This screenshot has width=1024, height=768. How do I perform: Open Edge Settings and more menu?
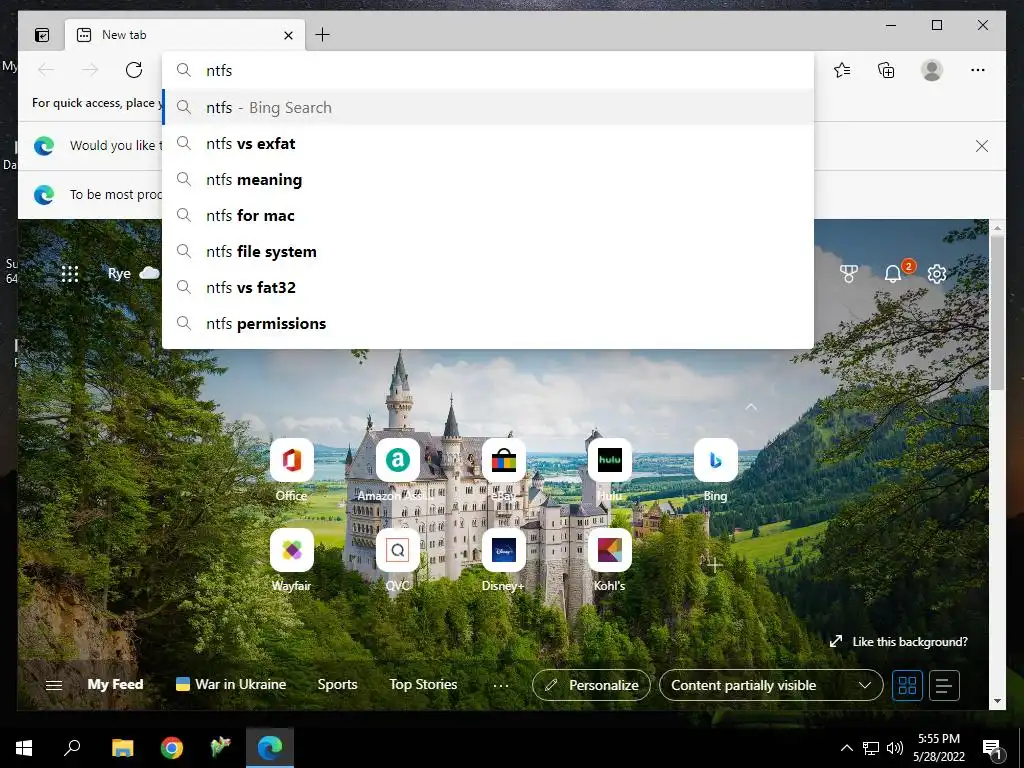[978, 70]
